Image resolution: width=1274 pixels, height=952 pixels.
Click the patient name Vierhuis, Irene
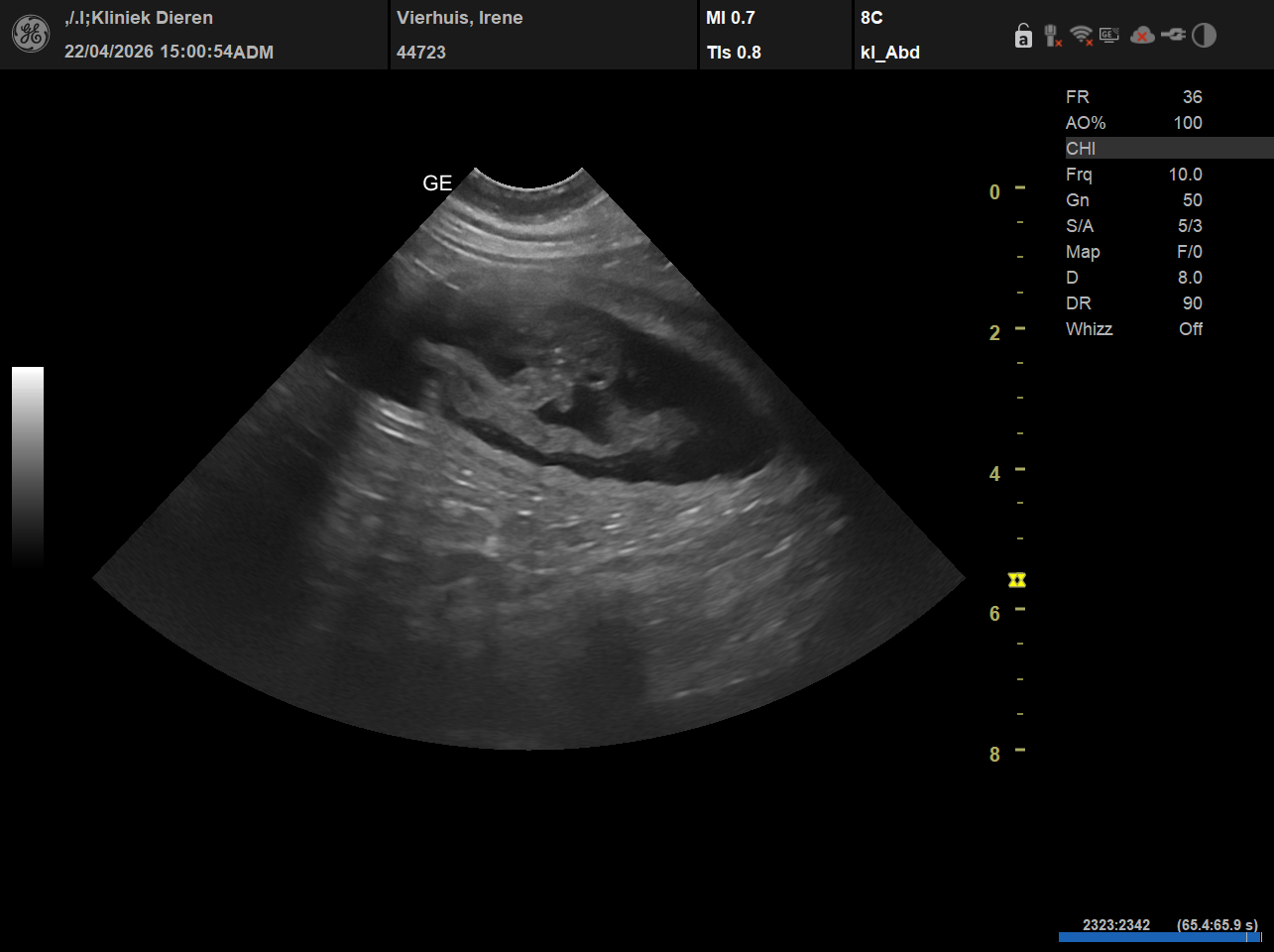459,18
